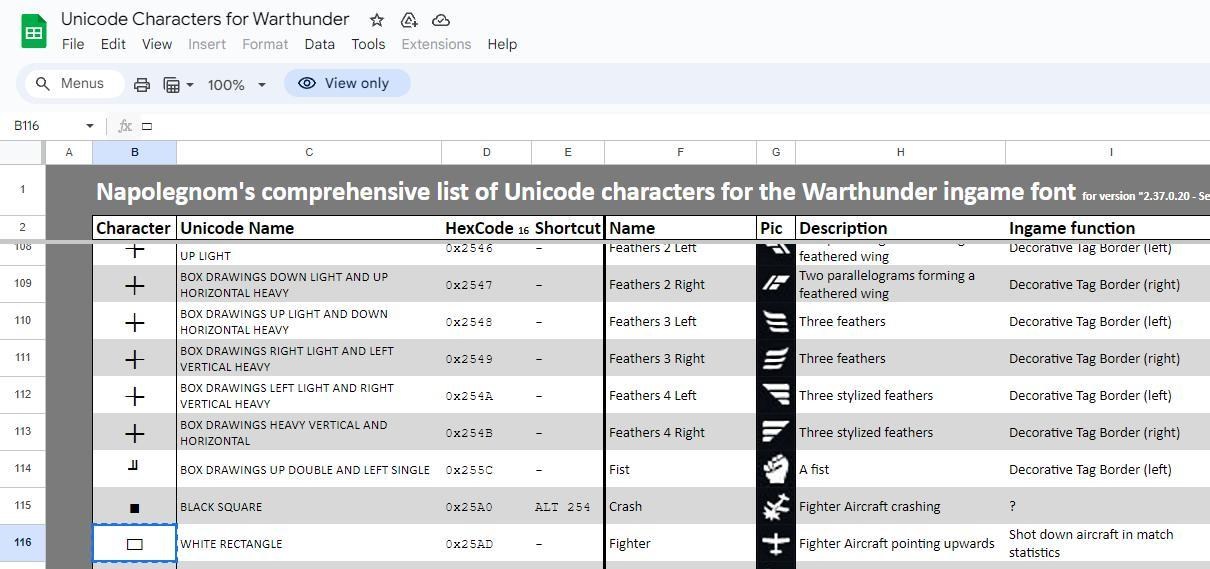Select the column C header

coord(308,152)
